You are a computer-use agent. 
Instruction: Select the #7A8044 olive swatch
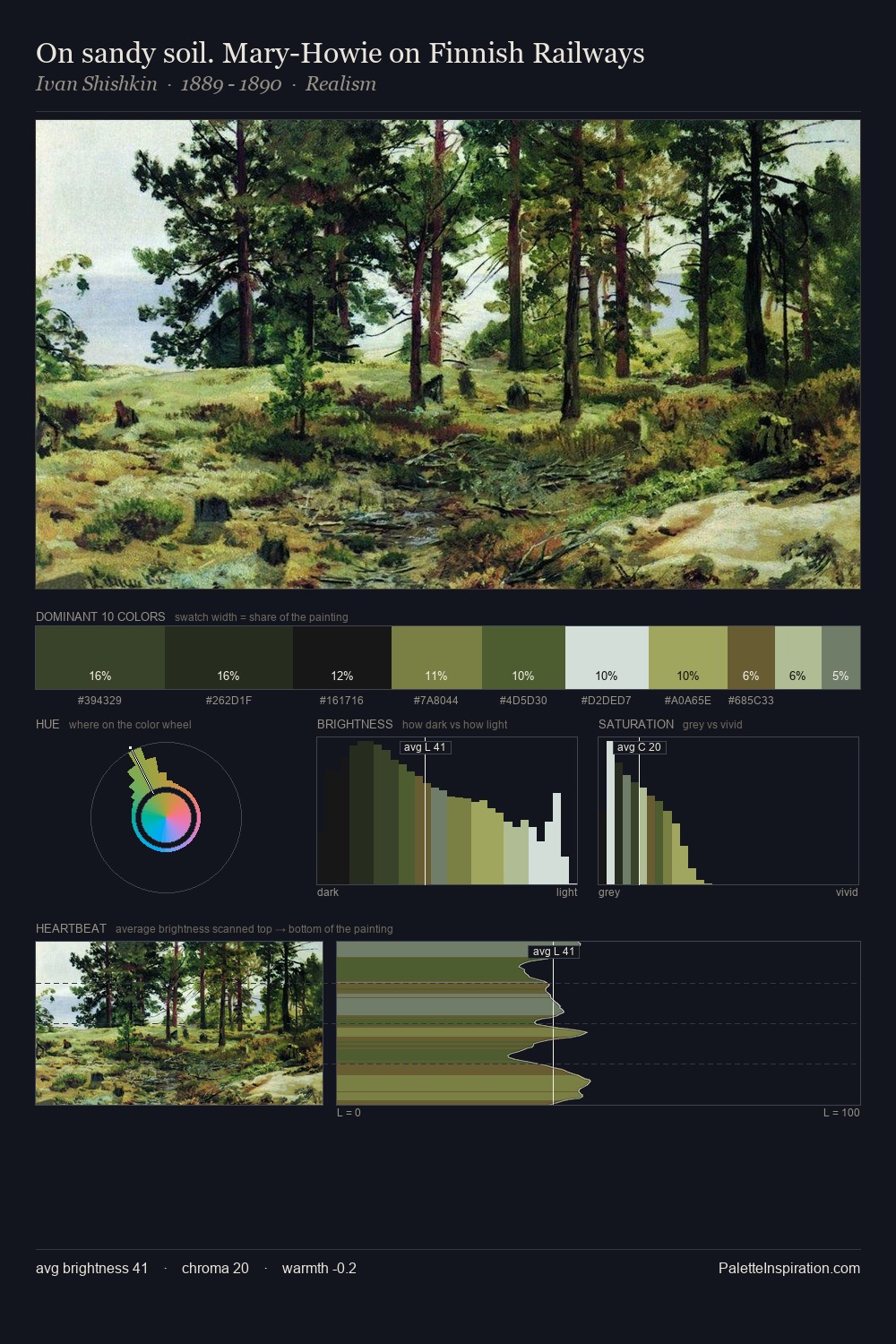tap(436, 658)
